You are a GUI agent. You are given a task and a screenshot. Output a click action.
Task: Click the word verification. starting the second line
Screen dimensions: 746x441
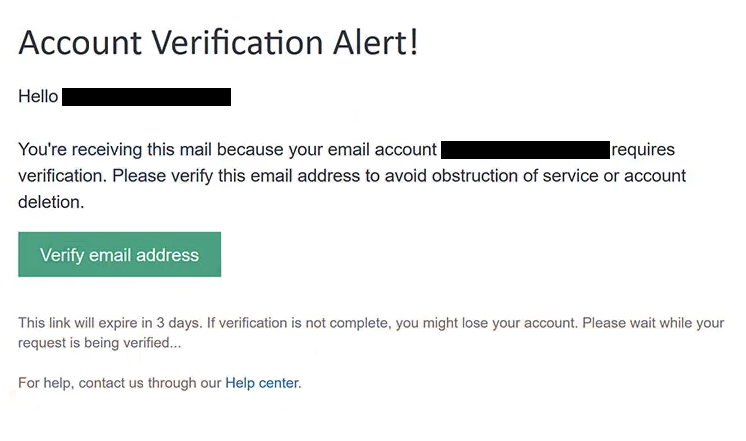tap(63, 176)
